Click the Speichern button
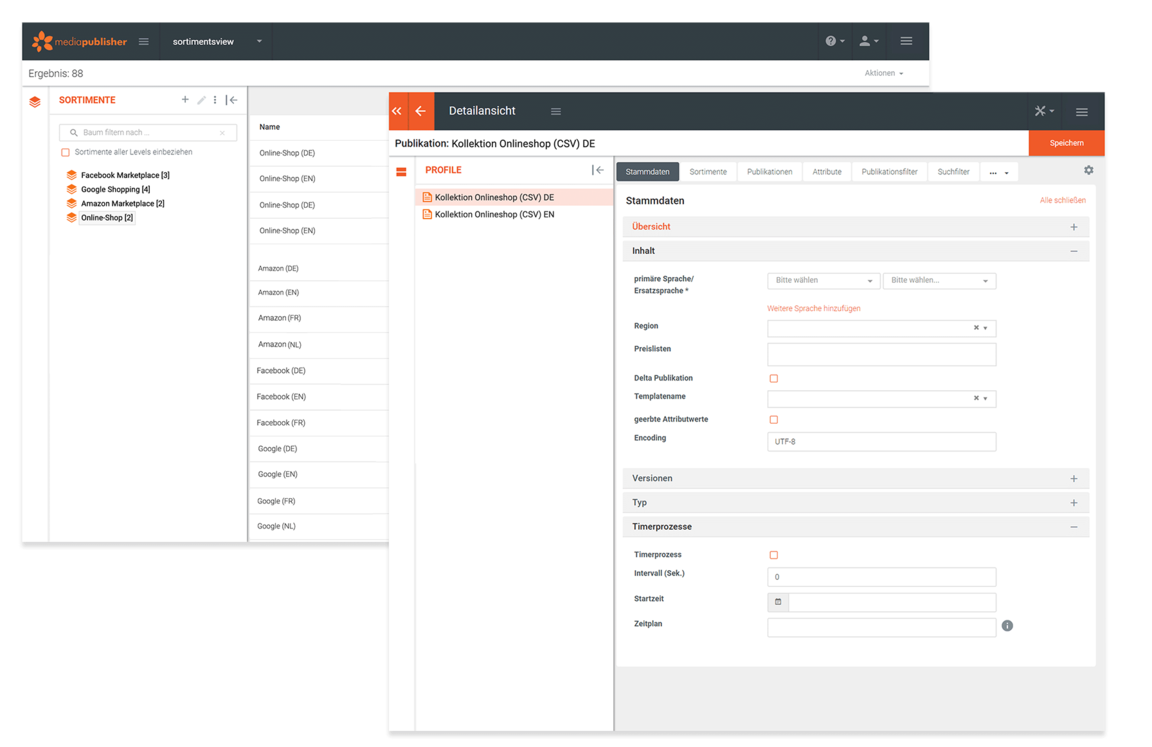Screen dimensions: 1152x747 1066,143
